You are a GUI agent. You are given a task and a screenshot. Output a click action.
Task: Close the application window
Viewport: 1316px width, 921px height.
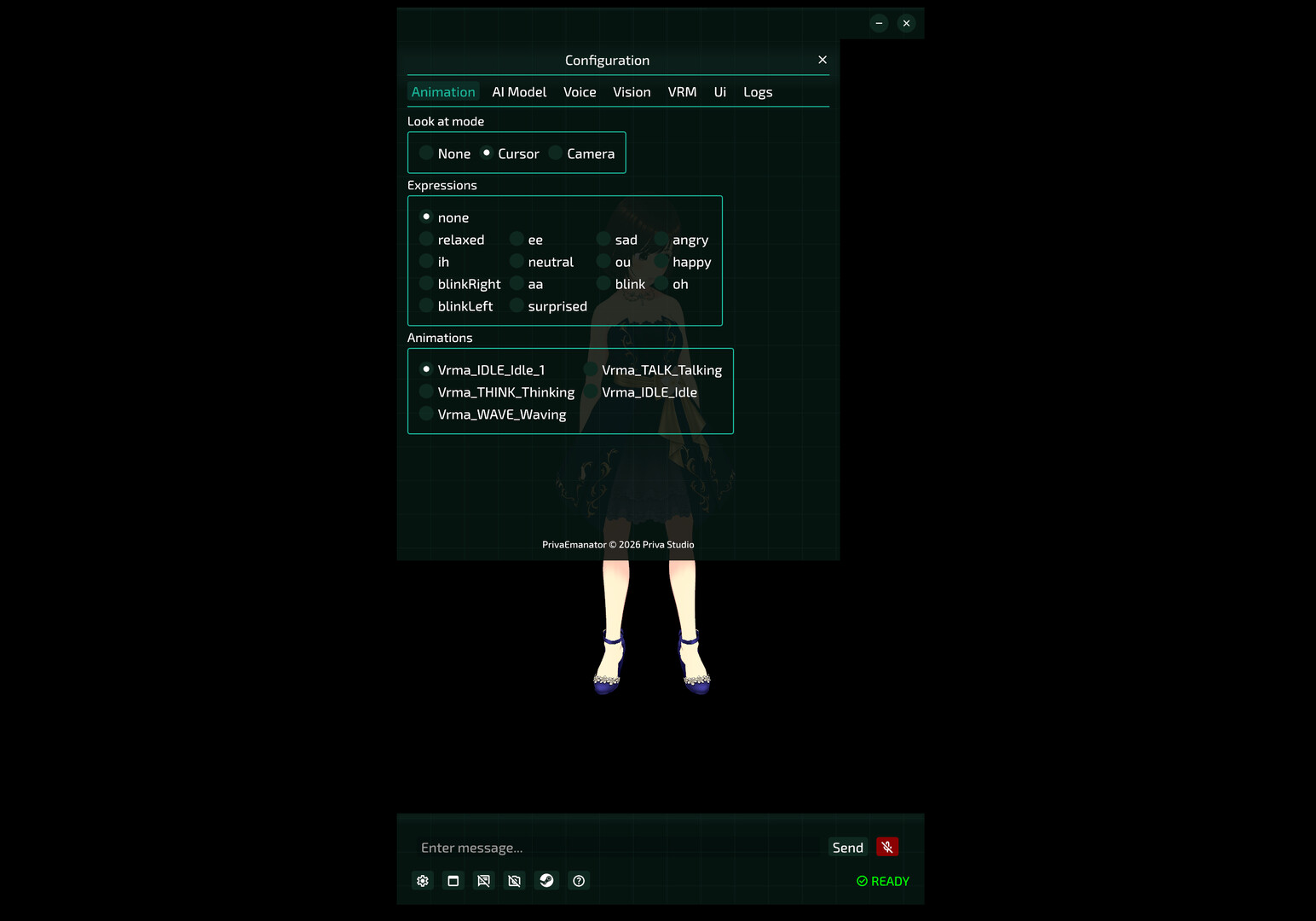[x=906, y=23]
